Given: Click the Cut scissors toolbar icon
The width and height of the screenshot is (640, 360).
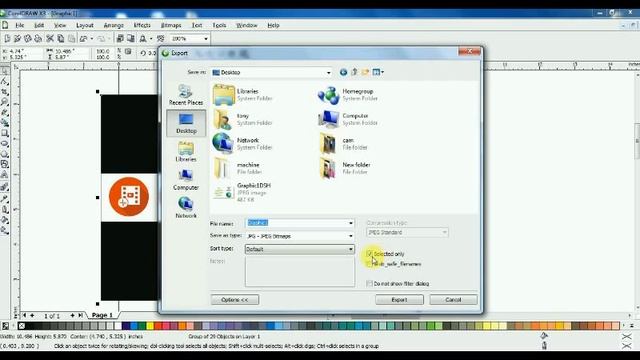Looking at the screenshot, I should [x=50, y=38].
